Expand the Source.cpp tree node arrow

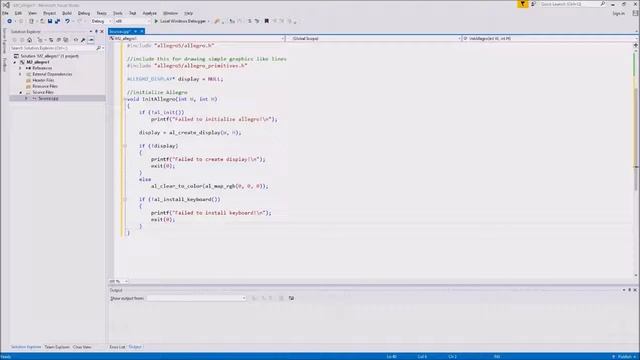[x=26, y=98]
